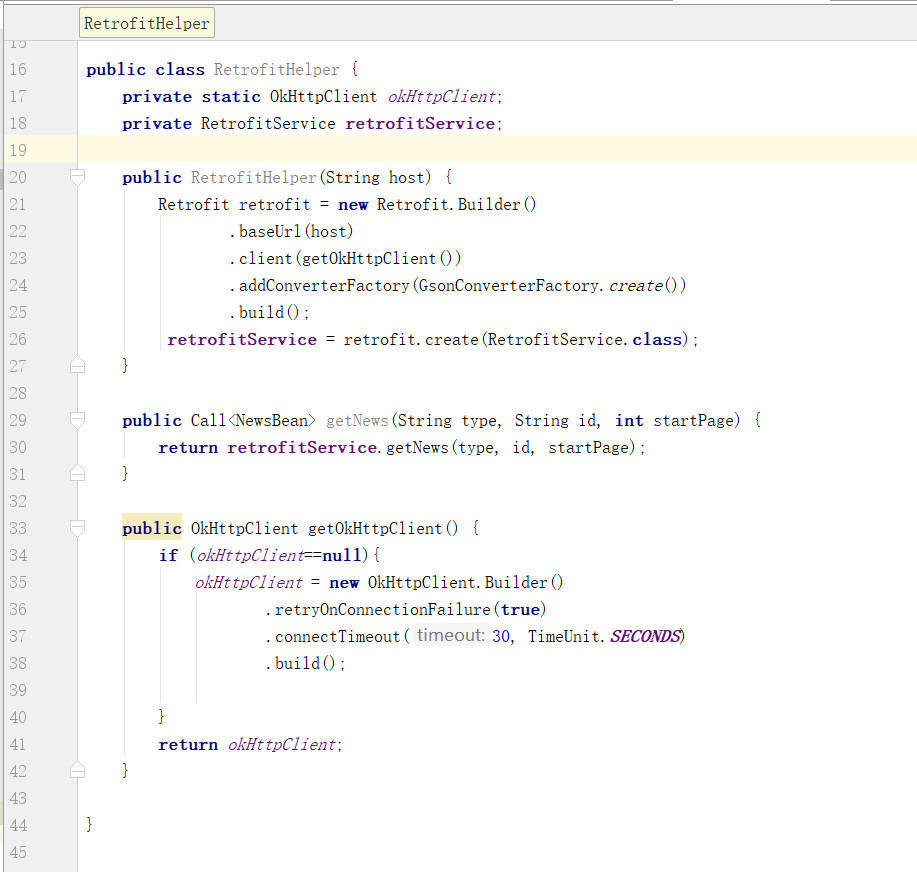Click the value 30 in connectTimeout
This screenshot has height=872, width=917.
click(501, 636)
